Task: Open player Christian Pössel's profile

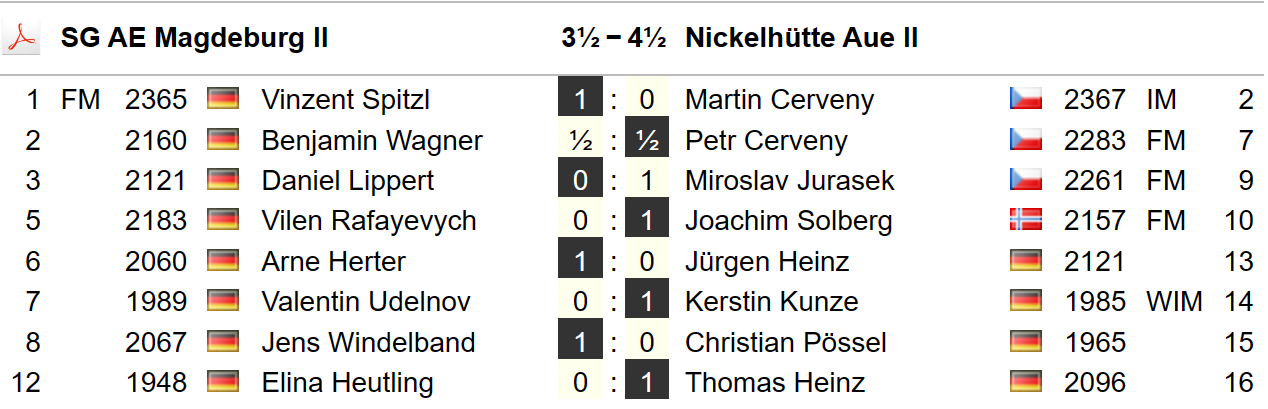Action: [785, 342]
